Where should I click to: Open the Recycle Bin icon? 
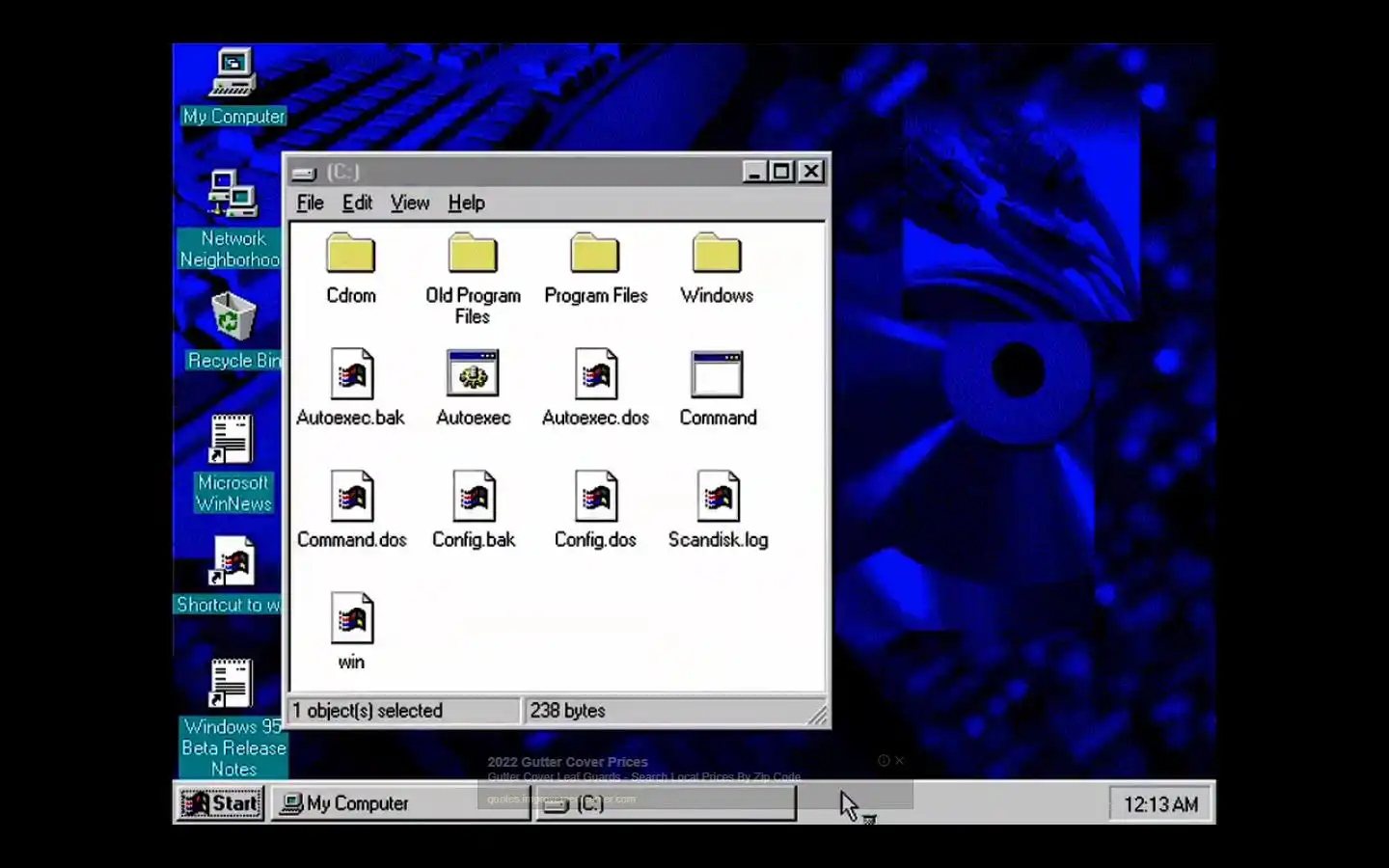pyautogui.click(x=232, y=316)
